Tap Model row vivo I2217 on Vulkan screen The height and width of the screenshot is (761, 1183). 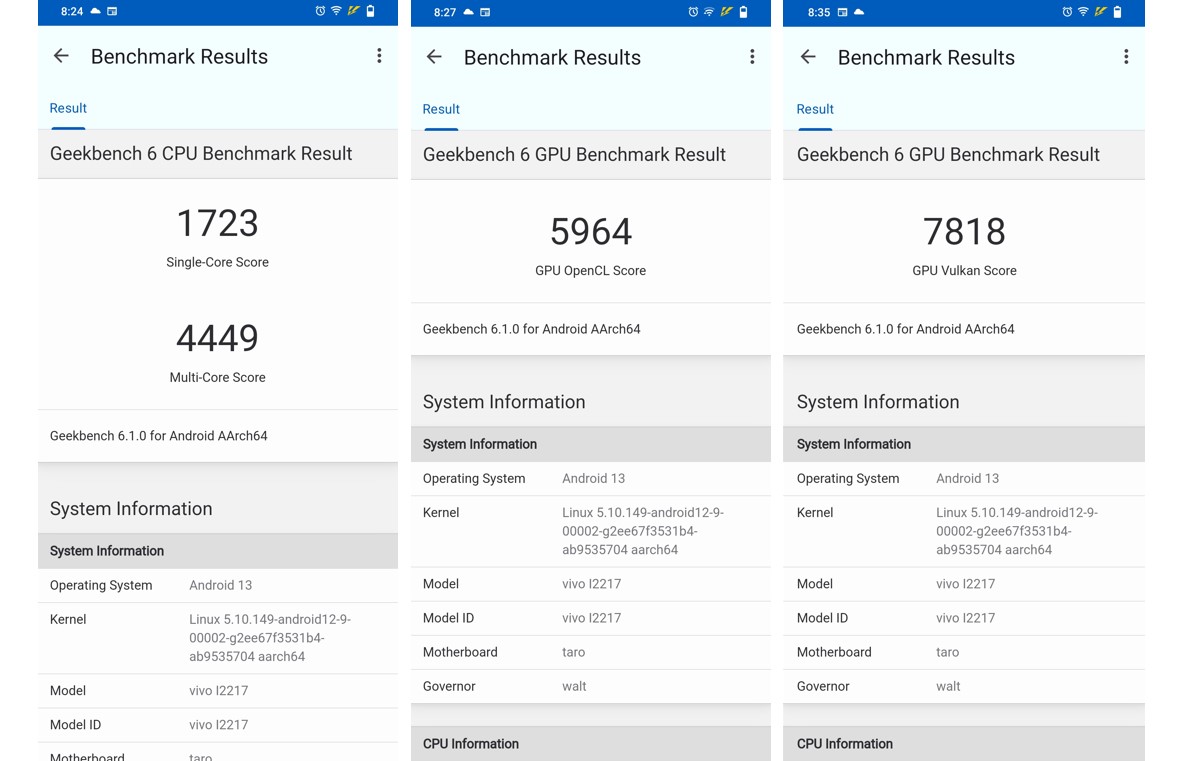[964, 584]
